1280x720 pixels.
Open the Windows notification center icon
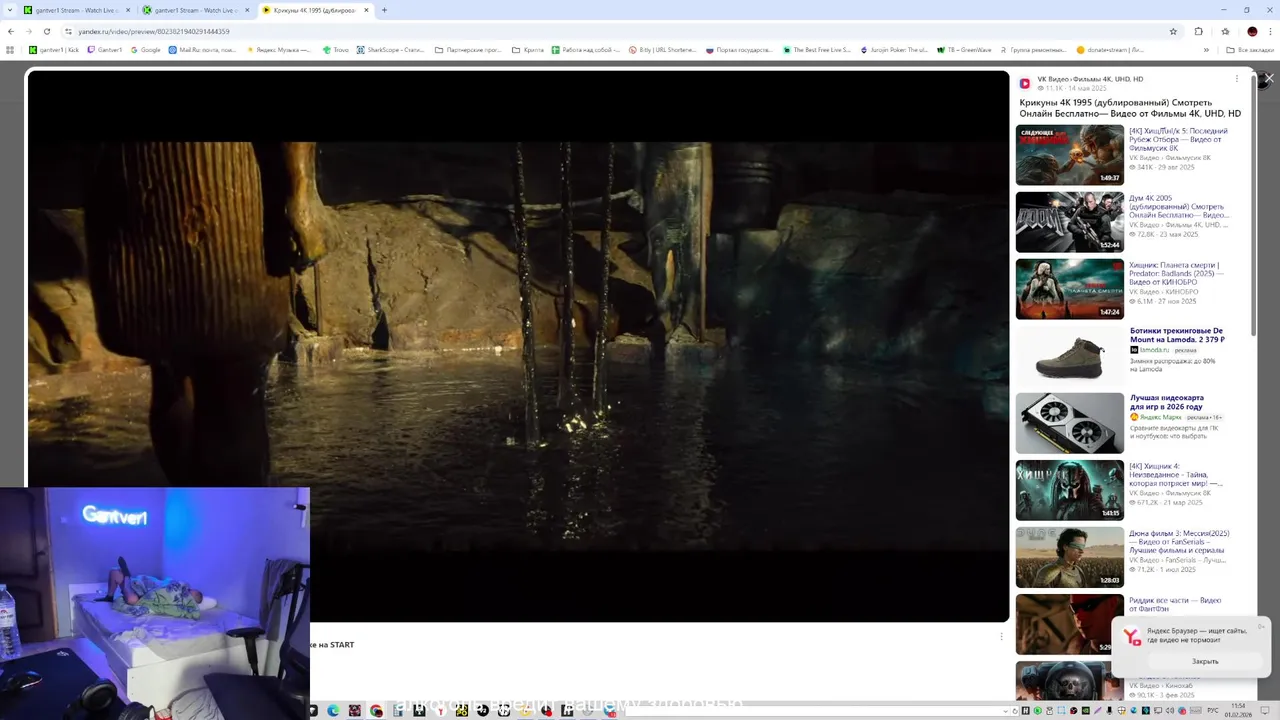click(x=1267, y=711)
